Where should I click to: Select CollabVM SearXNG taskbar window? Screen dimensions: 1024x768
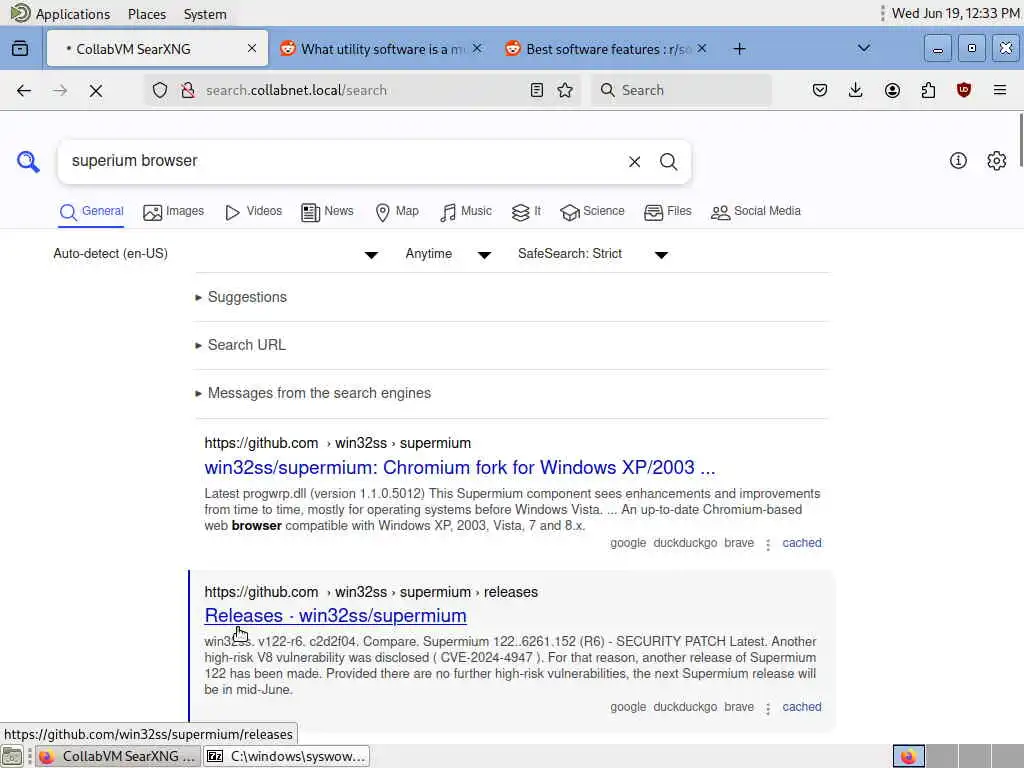pos(118,756)
